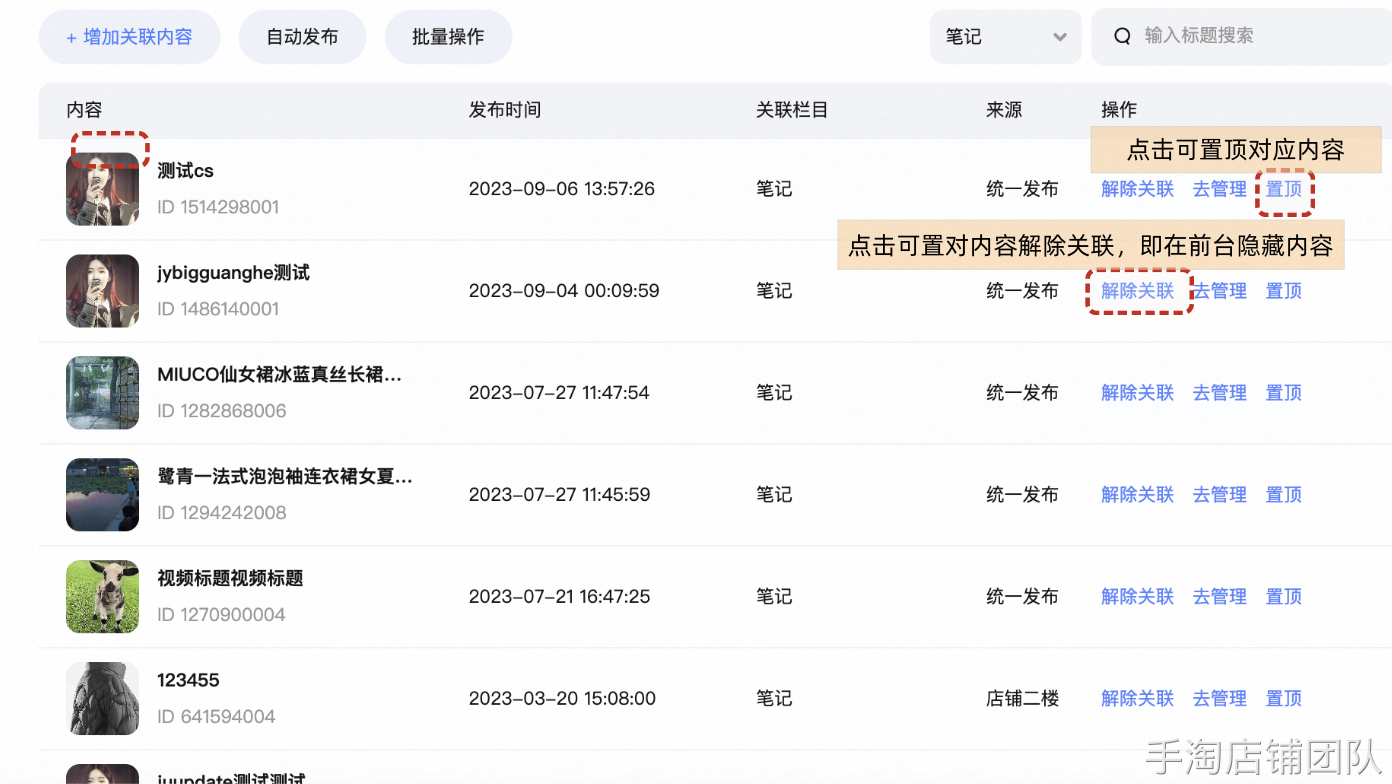Pin 123455 row with 置顶
1392x784 pixels.
tap(1284, 699)
